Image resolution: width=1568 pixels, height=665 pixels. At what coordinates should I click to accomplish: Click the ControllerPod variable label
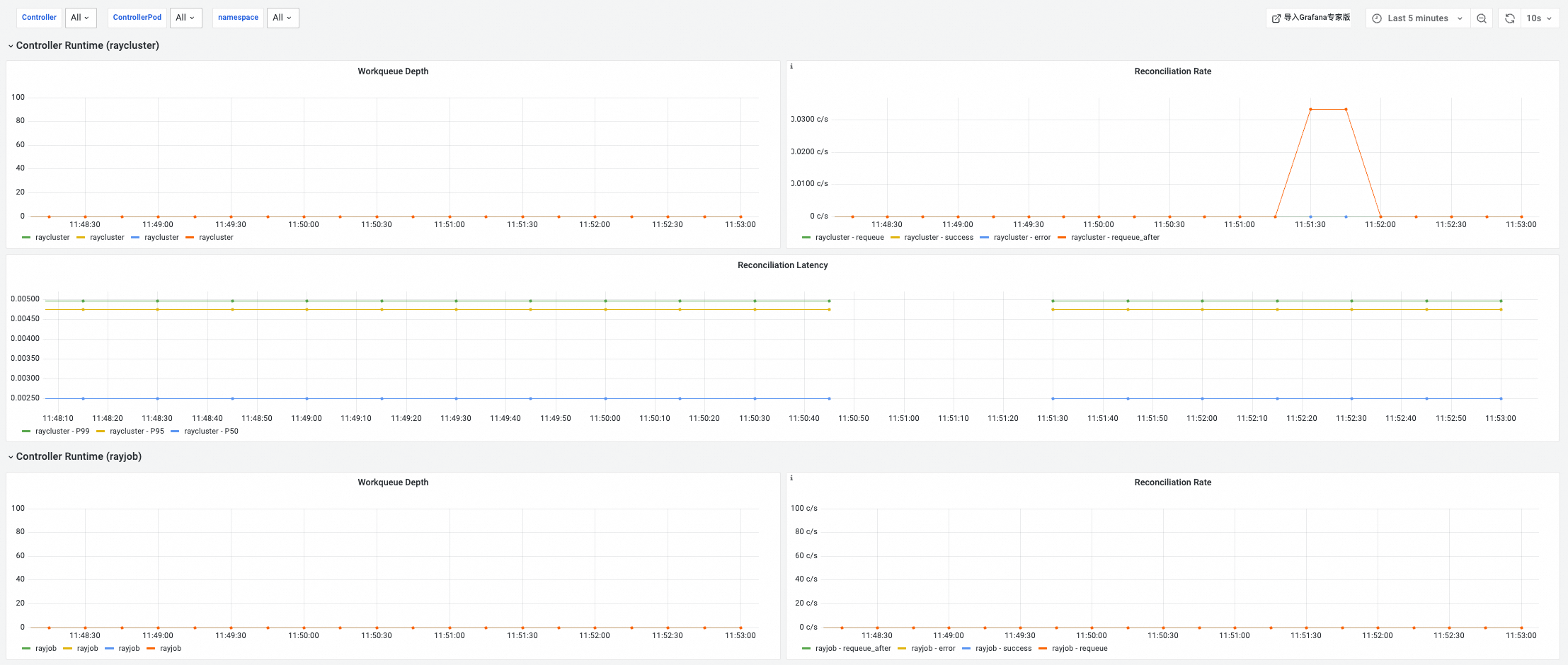(137, 18)
